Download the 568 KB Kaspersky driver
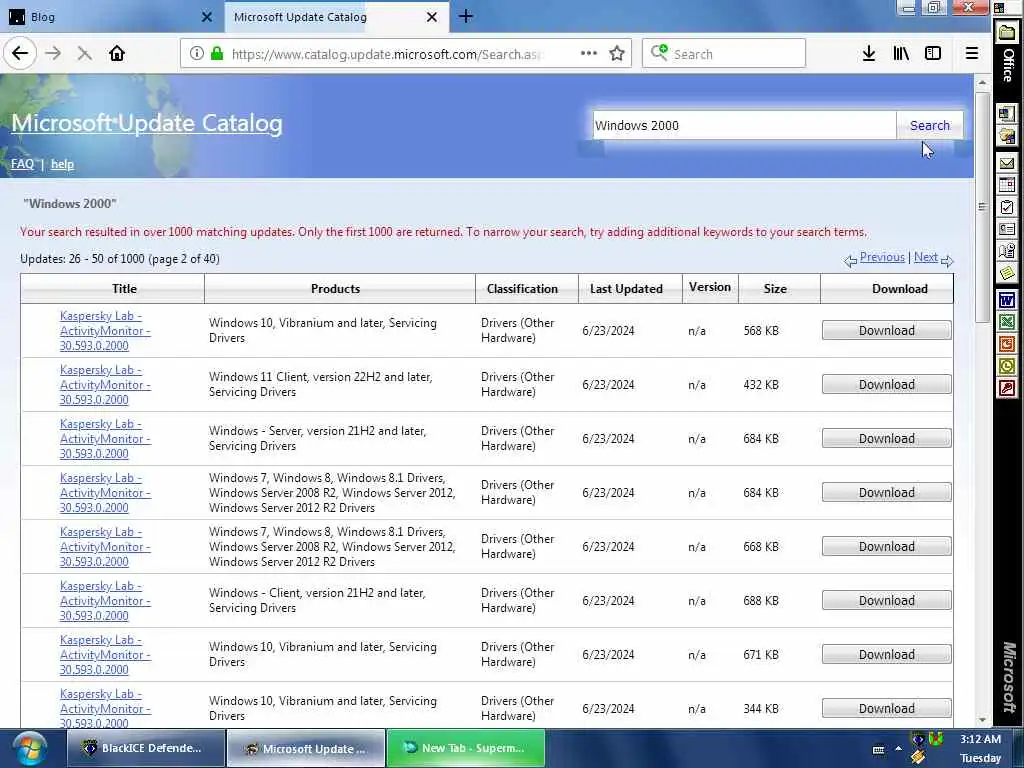Screen dimensions: 1024x768 (x=886, y=330)
